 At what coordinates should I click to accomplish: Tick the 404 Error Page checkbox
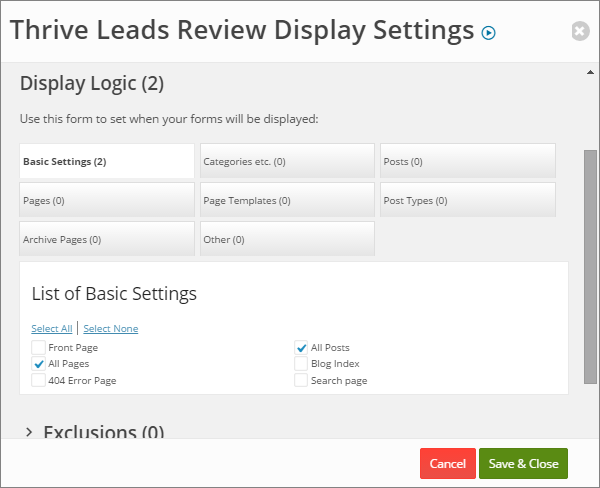[x=38, y=380]
